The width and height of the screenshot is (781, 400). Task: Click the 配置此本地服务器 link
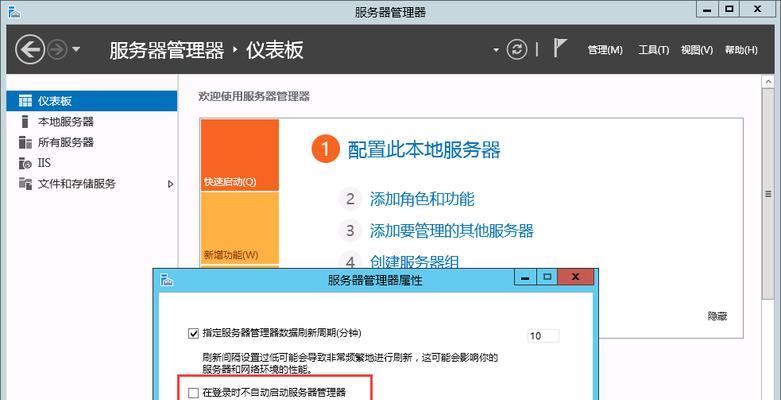424,149
